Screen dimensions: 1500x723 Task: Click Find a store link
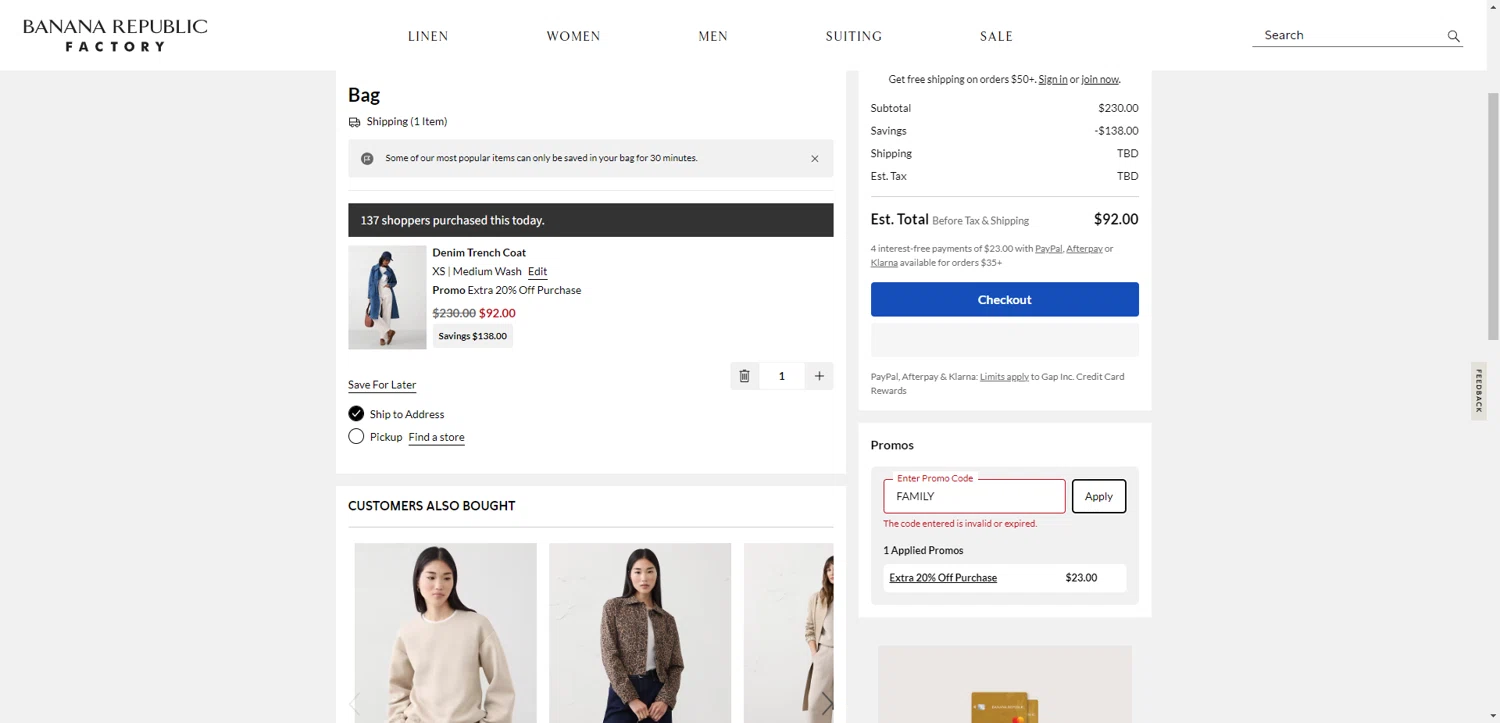point(436,437)
